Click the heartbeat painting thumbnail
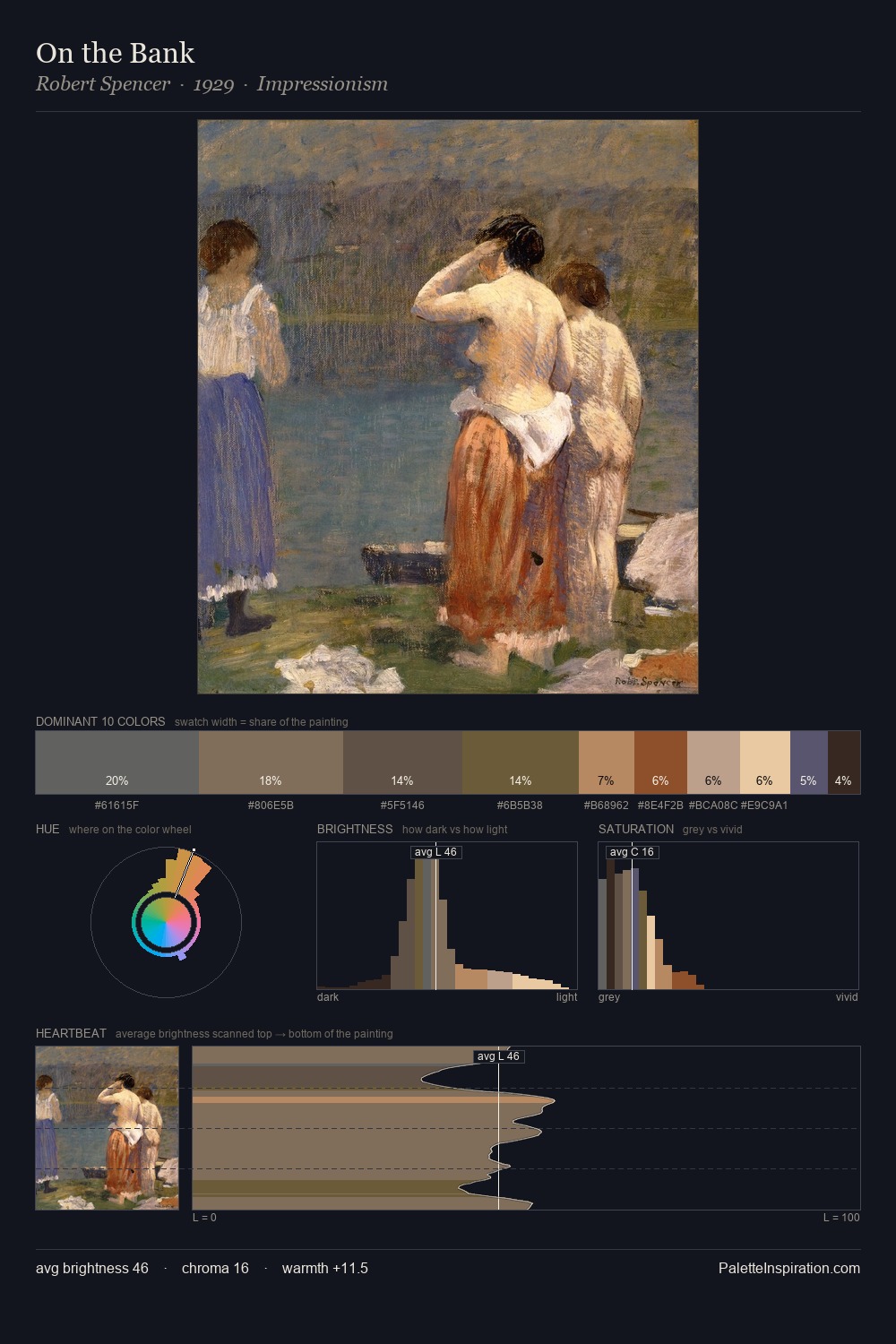The width and height of the screenshot is (896, 1344). click(x=108, y=1128)
